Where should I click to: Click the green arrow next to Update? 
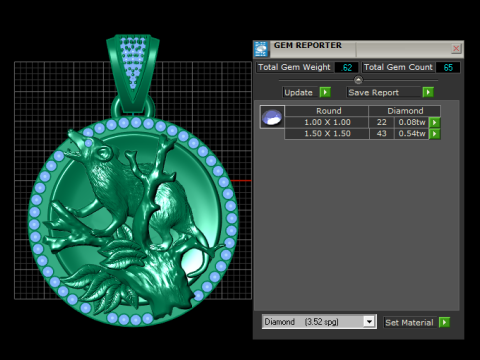(325, 92)
